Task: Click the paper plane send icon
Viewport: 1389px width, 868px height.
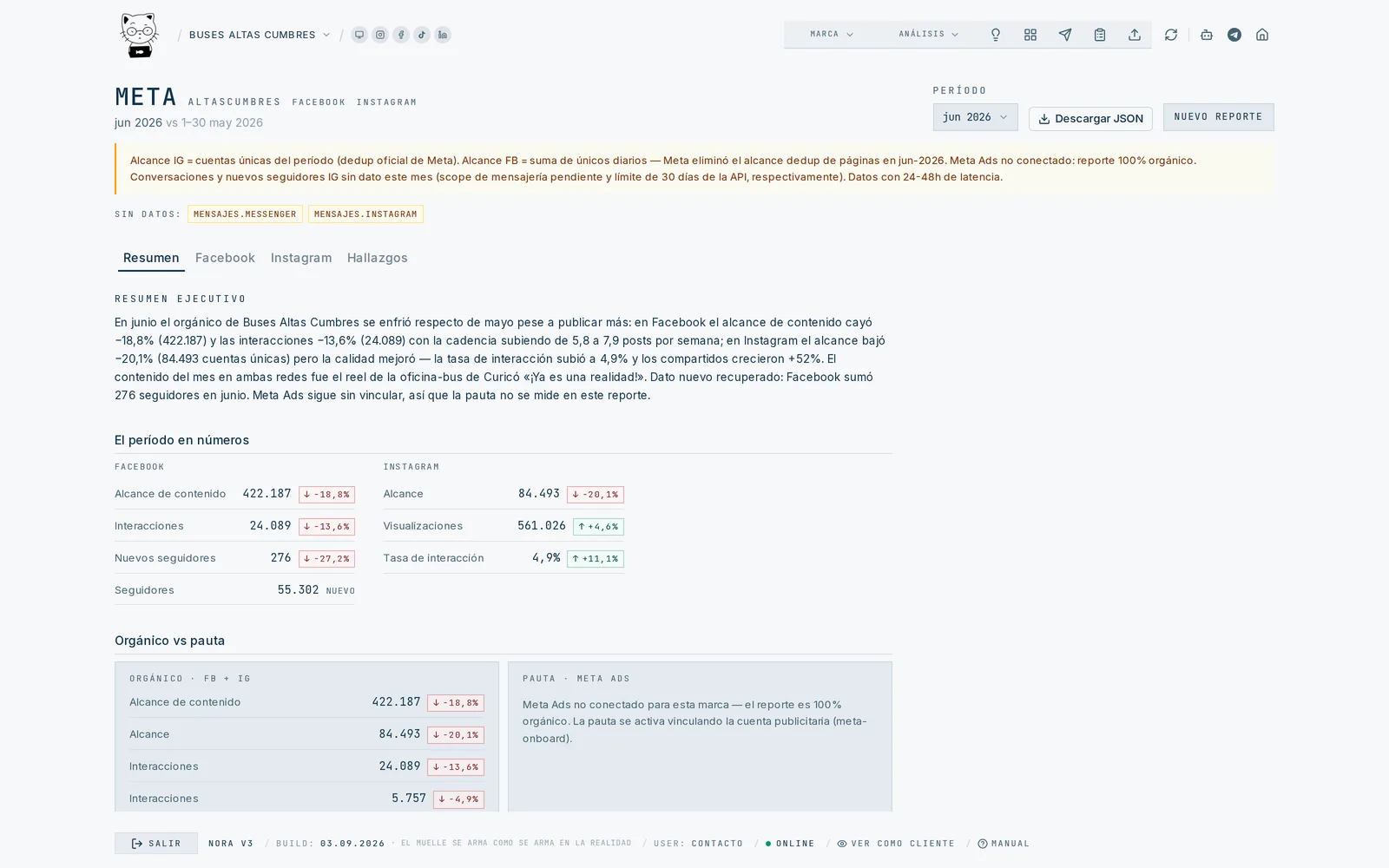Action: 1065,35
